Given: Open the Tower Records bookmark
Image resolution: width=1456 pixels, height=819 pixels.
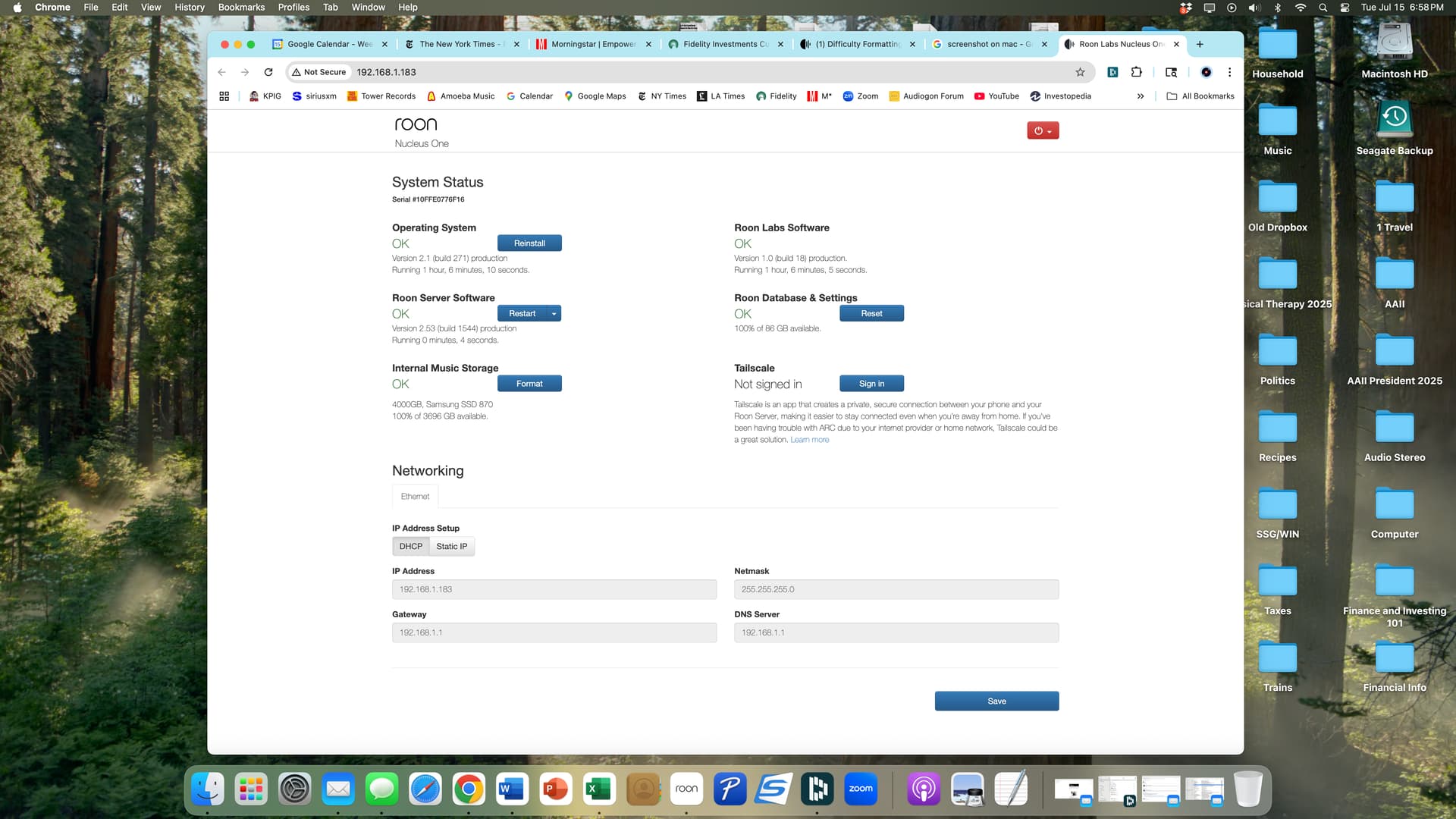Looking at the screenshot, I should point(381,96).
